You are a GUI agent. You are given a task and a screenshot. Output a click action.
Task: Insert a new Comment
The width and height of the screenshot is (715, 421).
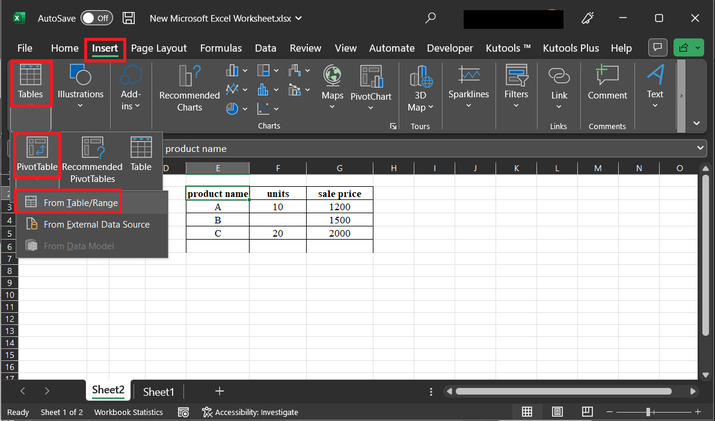[x=606, y=83]
